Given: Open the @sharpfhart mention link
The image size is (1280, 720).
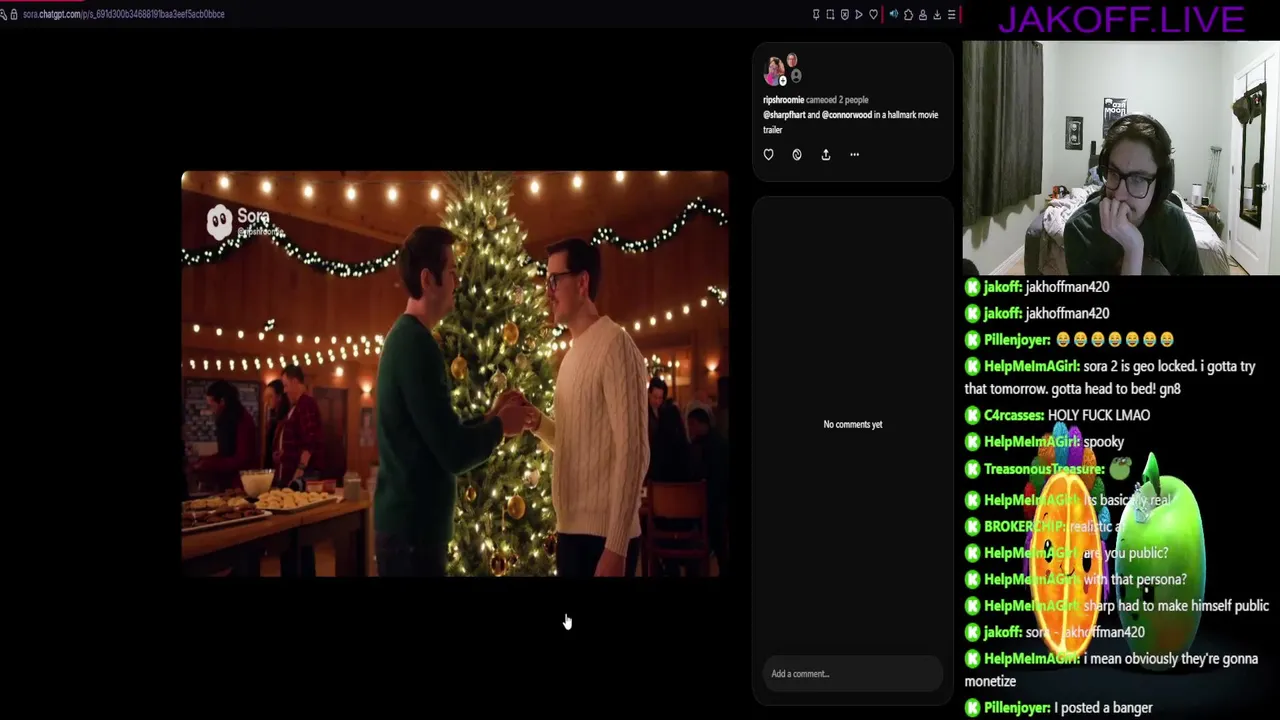Looking at the screenshot, I should tap(784, 115).
